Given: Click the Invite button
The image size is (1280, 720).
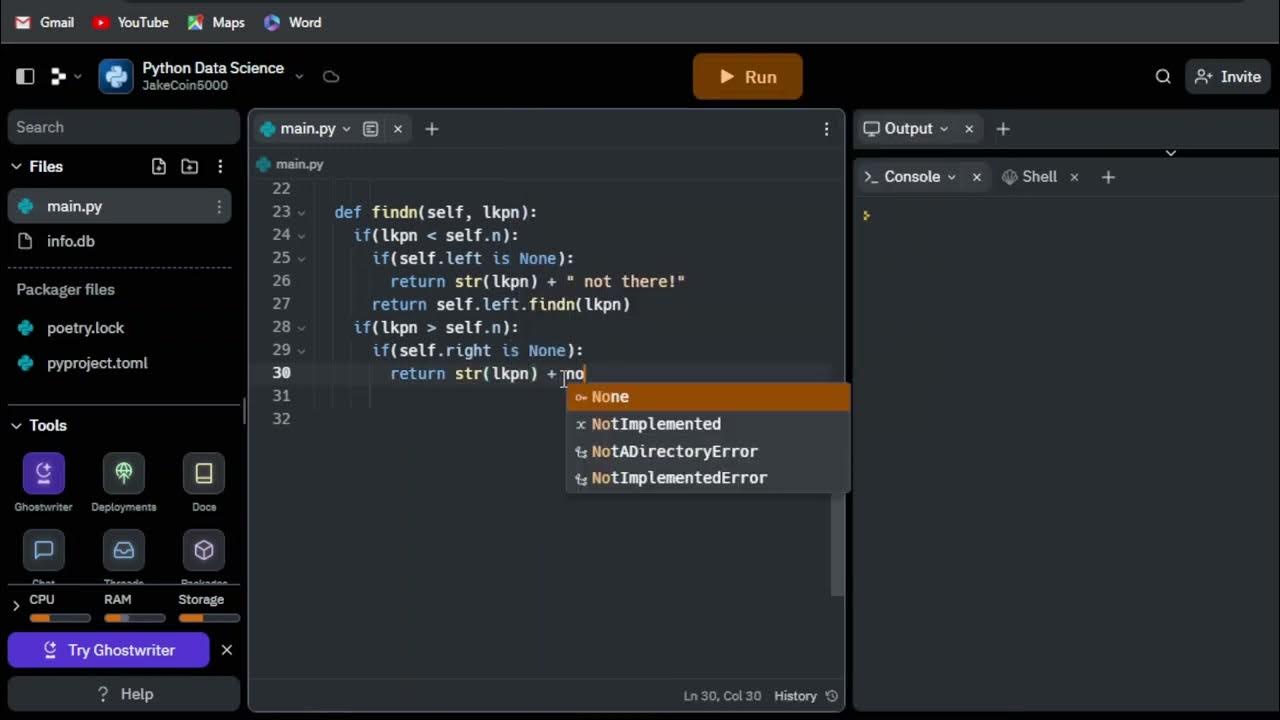Looking at the screenshot, I should (1228, 76).
